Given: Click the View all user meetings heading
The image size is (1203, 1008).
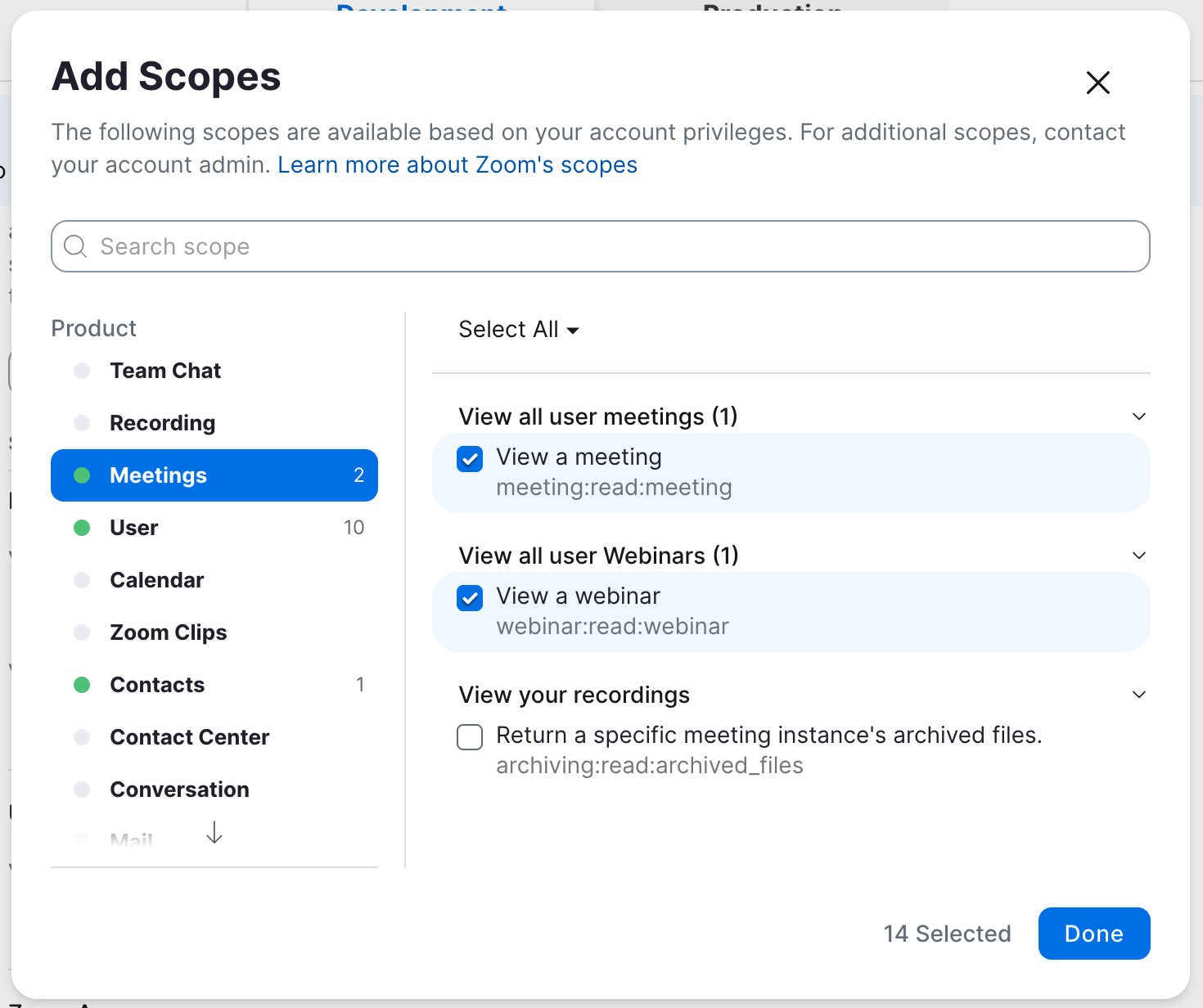Looking at the screenshot, I should [x=598, y=416].
